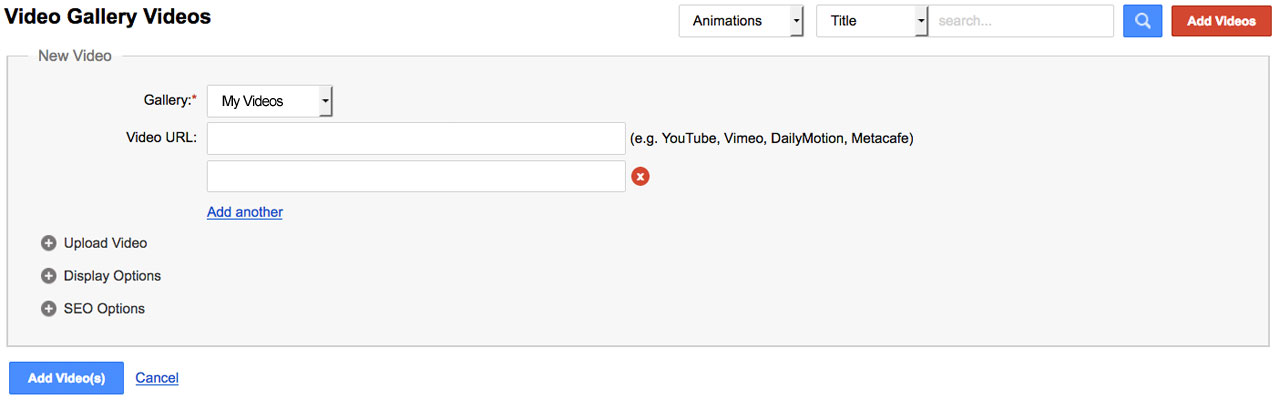
Task: Click the plus icon beside Display Options
Action: click(x=48, y=276)
